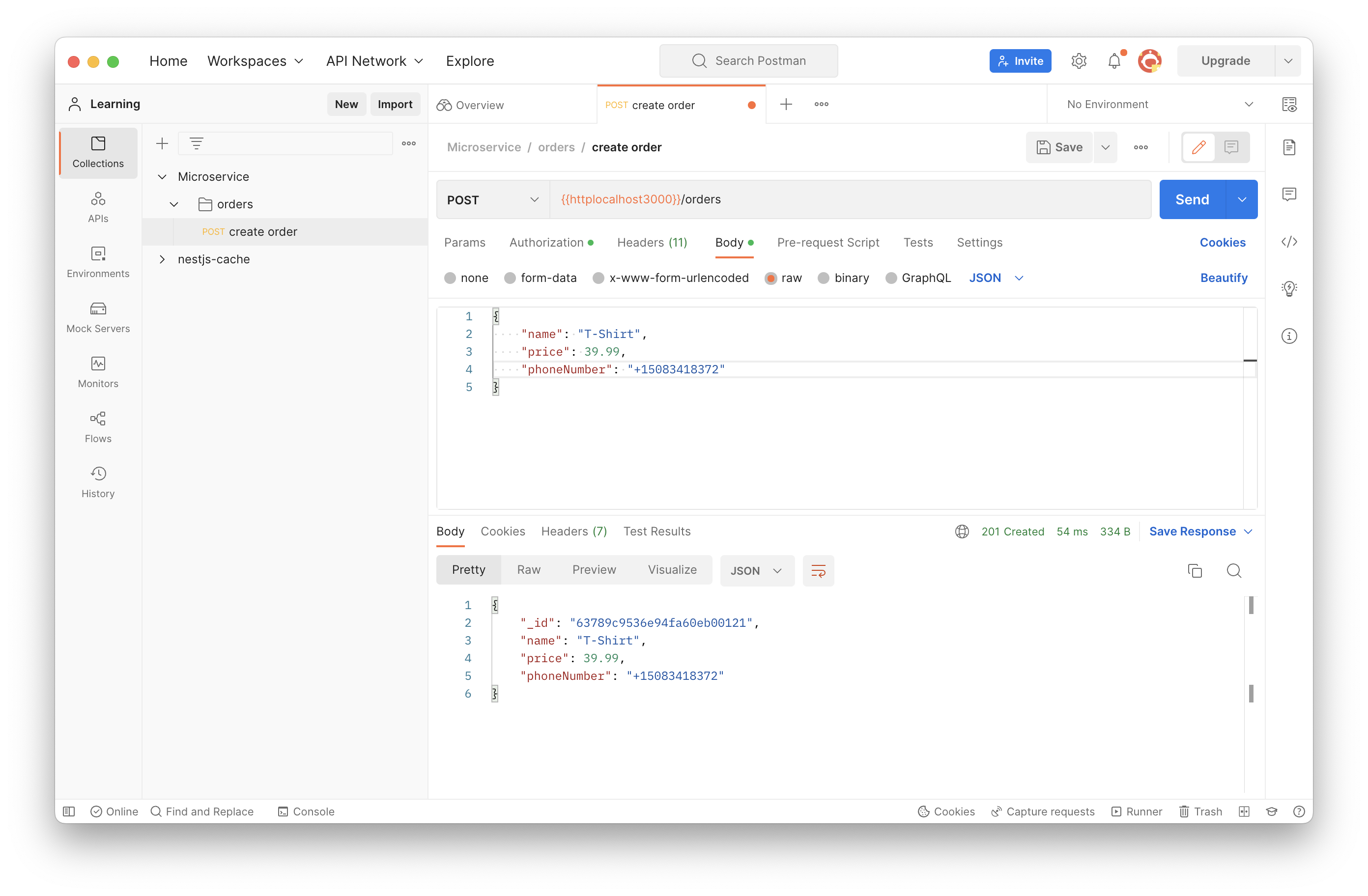
Task: Expand the nestjs-cache collection
Action: coord(162,259)
